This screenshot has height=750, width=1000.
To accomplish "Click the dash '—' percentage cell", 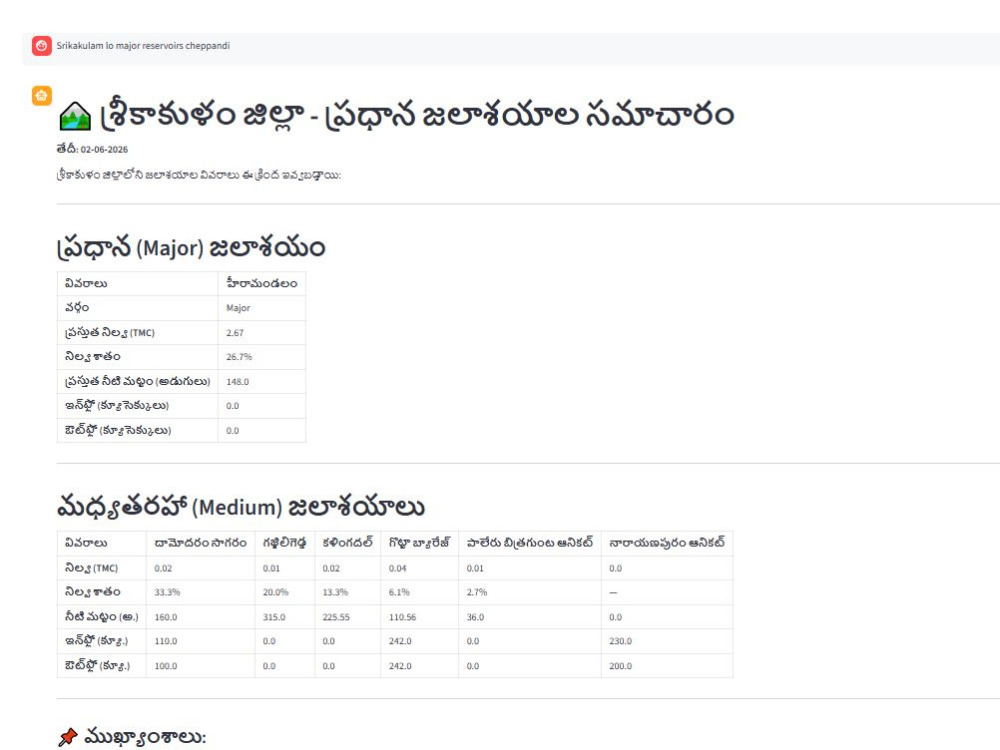I will 613,592.
